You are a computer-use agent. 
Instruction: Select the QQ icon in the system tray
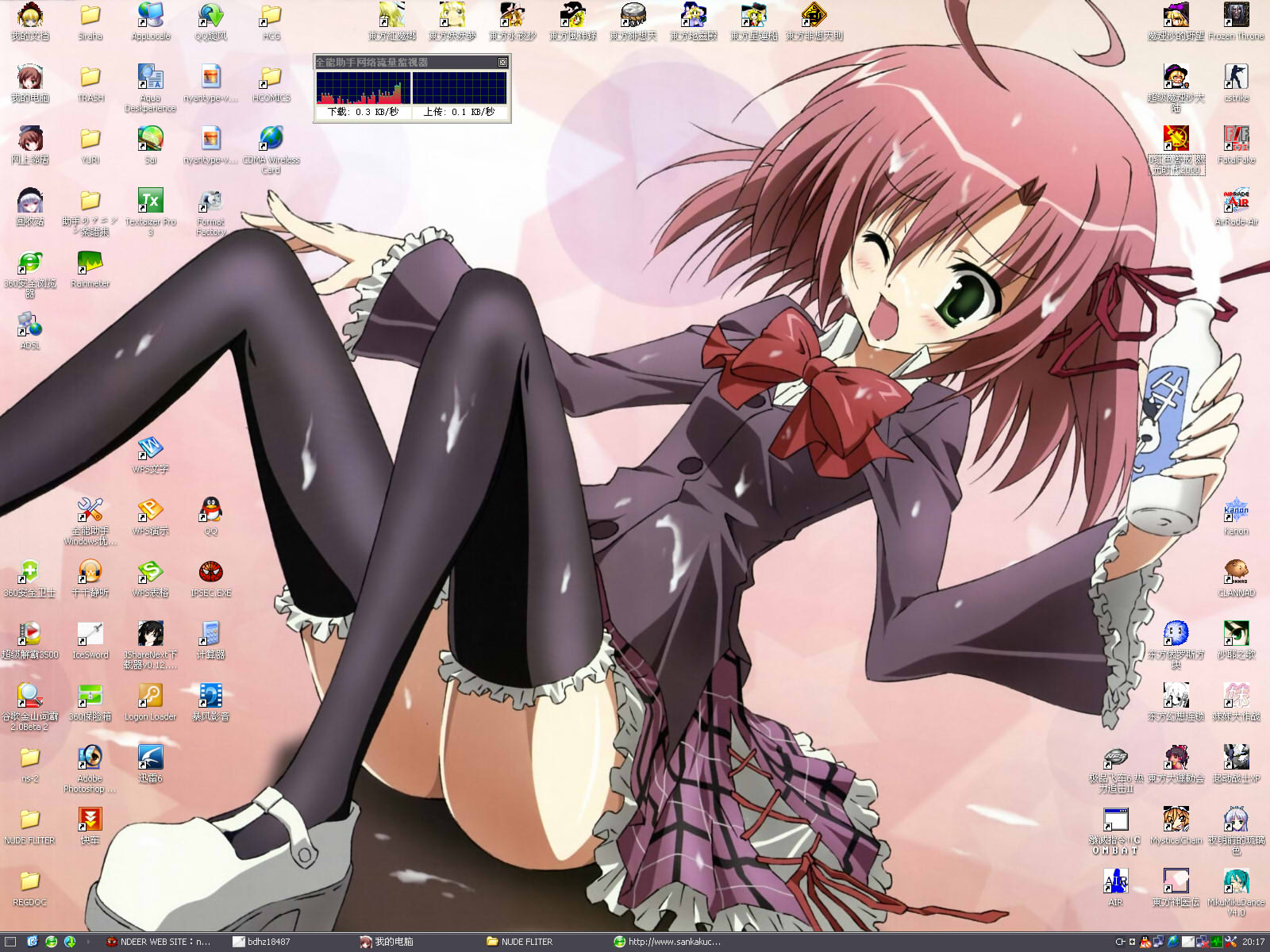(1145, 941)
